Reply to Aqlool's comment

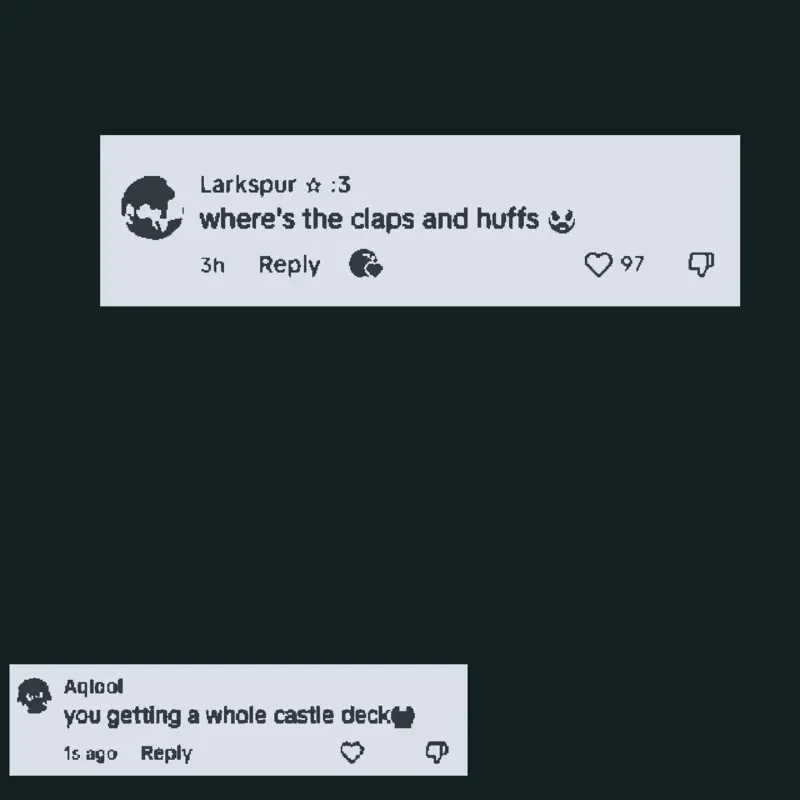pyautogui.click(x=166, y=754)
